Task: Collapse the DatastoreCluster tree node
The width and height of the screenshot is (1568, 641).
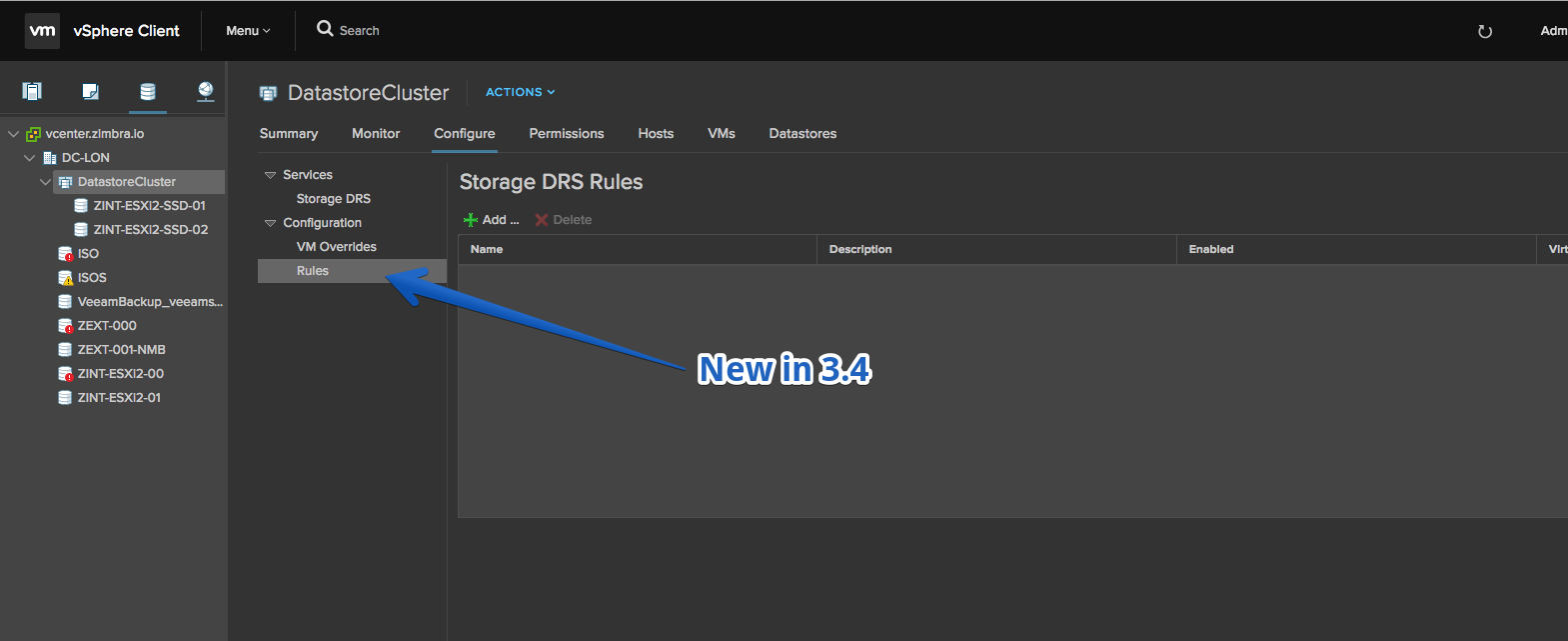Action: pos(45,182)
